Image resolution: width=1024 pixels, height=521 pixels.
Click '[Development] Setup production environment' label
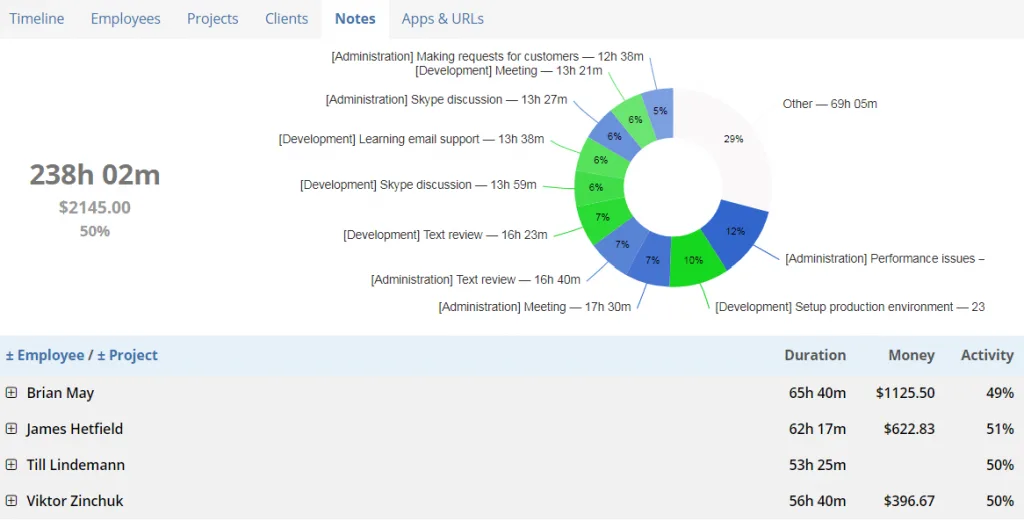point(850,307)
